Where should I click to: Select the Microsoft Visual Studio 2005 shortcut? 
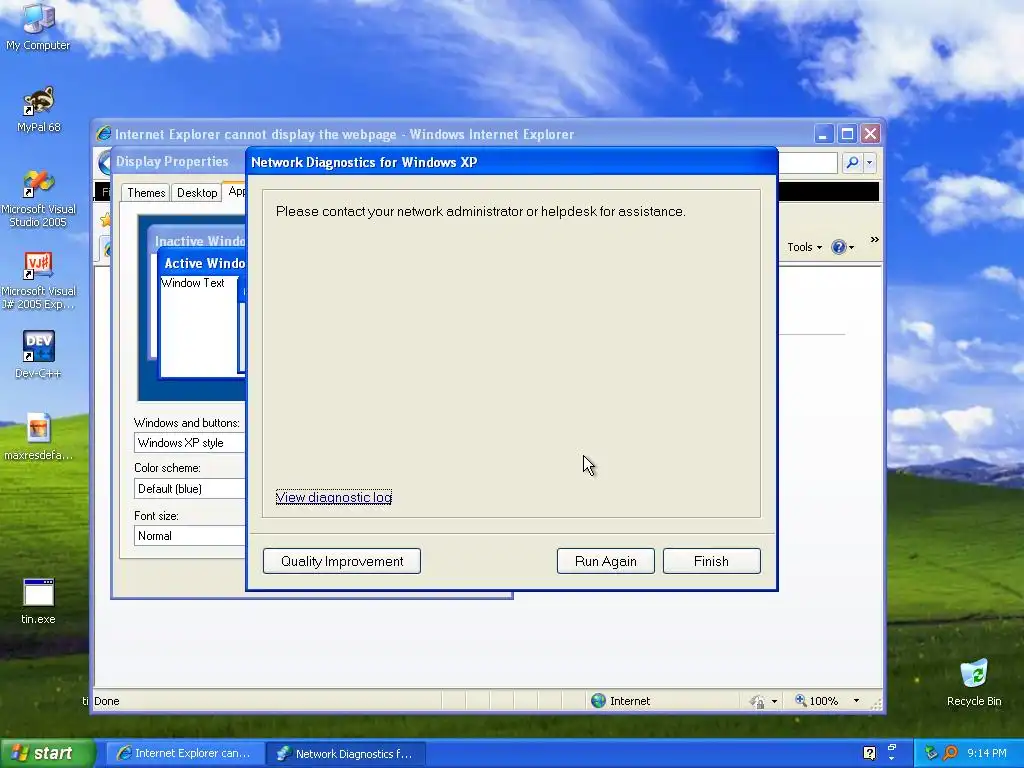click(x=39, y=199)
